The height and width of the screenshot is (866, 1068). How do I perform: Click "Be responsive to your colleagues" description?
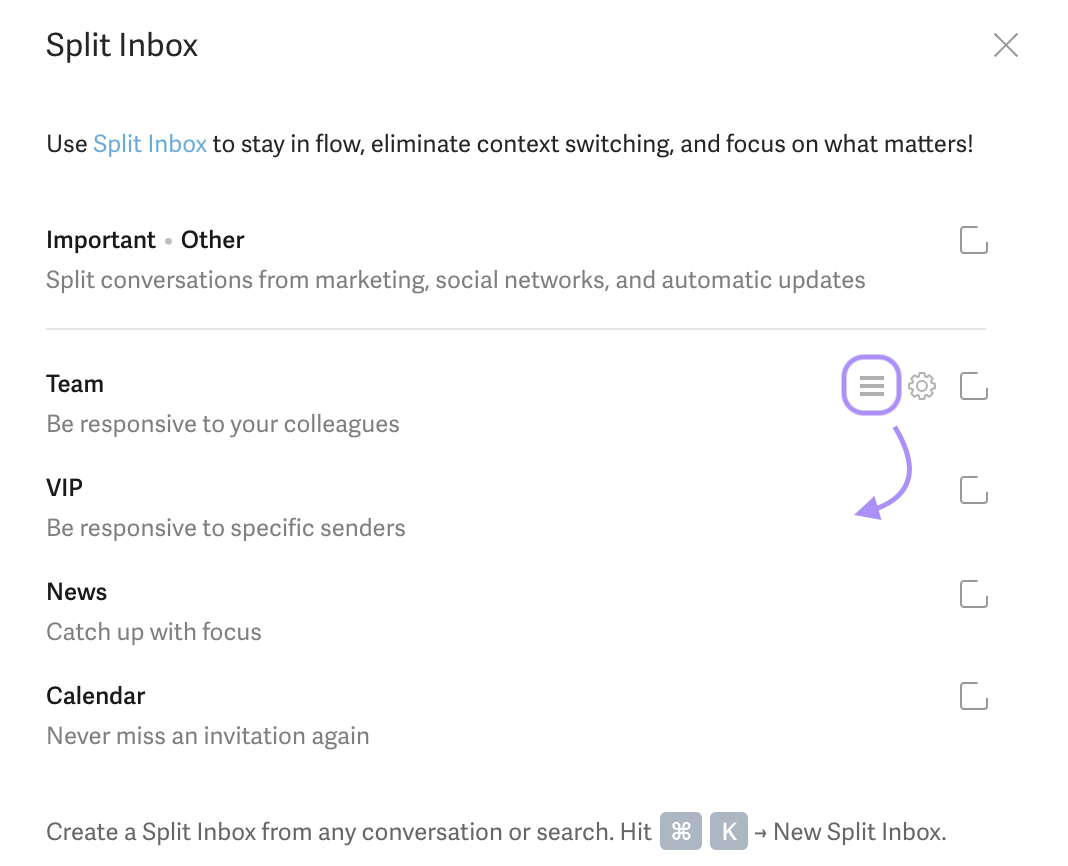click(223, 424)
